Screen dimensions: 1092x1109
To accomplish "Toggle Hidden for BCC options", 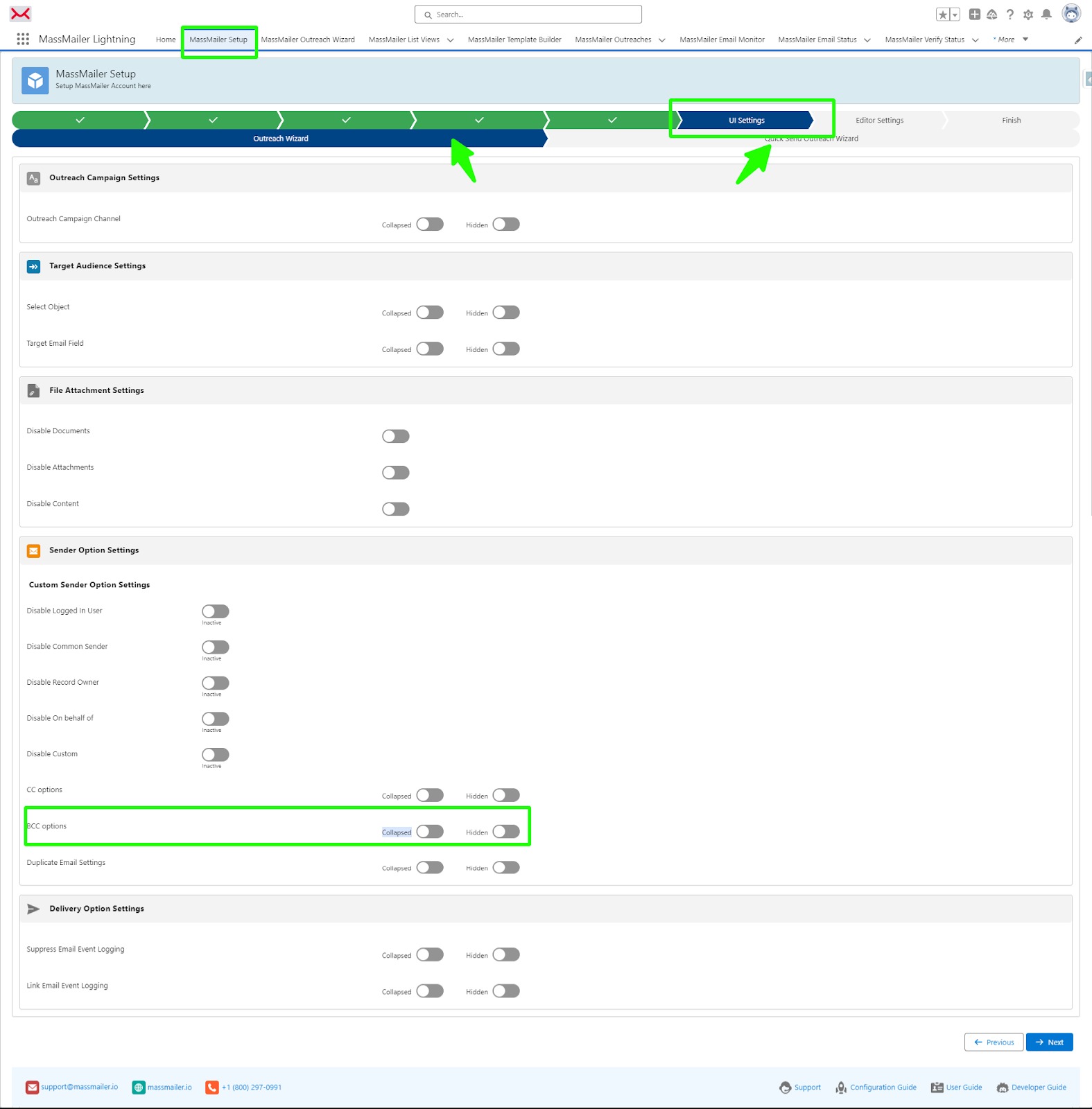I will (x=506, y=832).
